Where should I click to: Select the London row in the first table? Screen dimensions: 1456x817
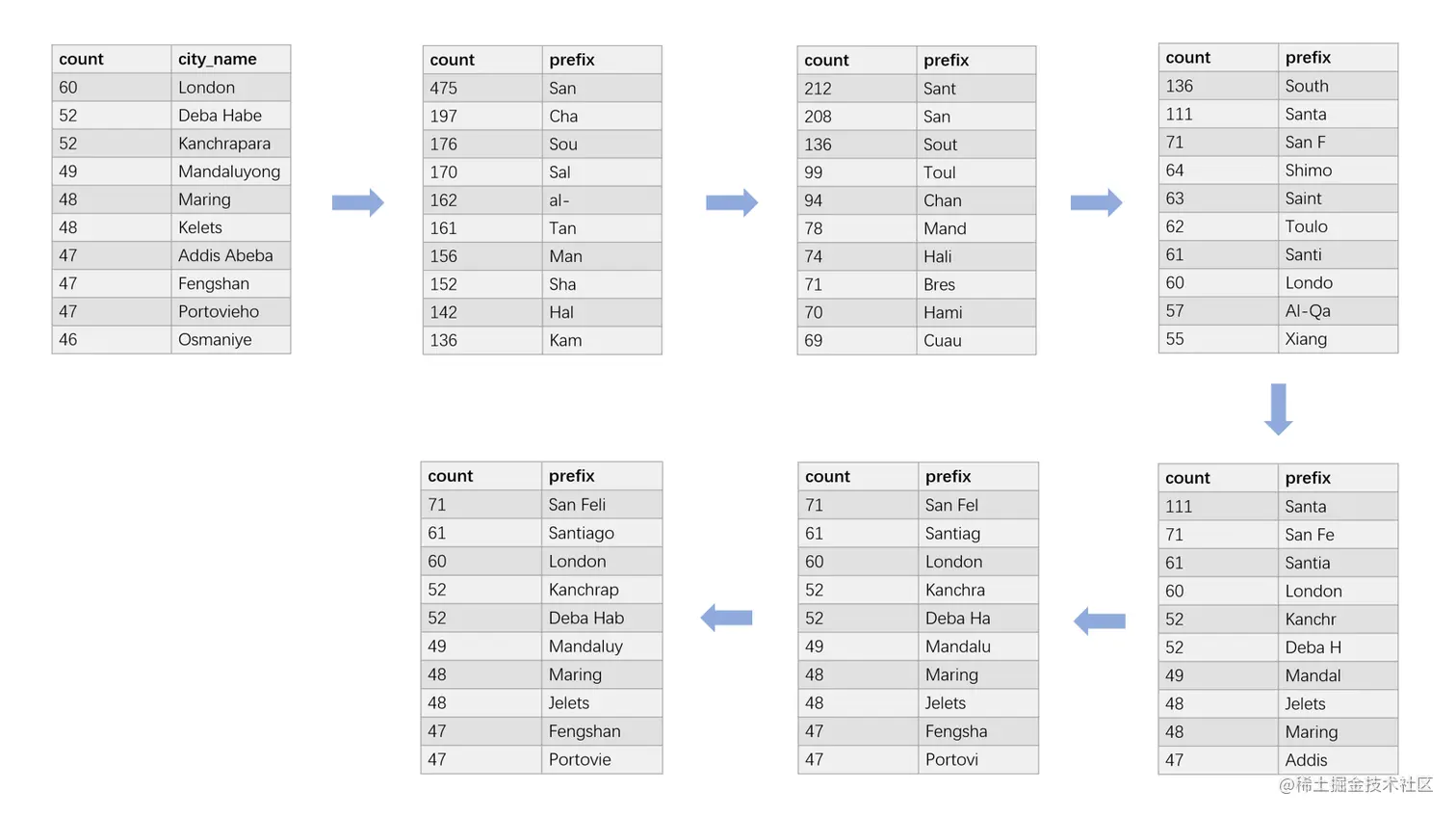point(171,87)
